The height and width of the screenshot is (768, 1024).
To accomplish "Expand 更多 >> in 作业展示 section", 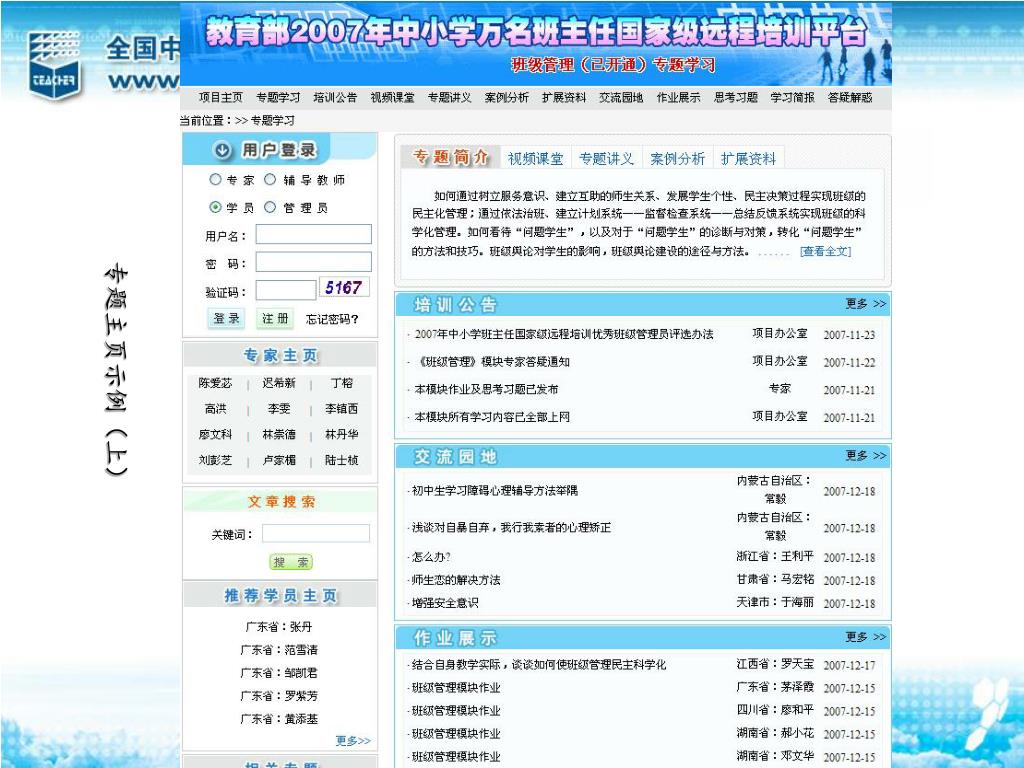I will pos(866,637).
